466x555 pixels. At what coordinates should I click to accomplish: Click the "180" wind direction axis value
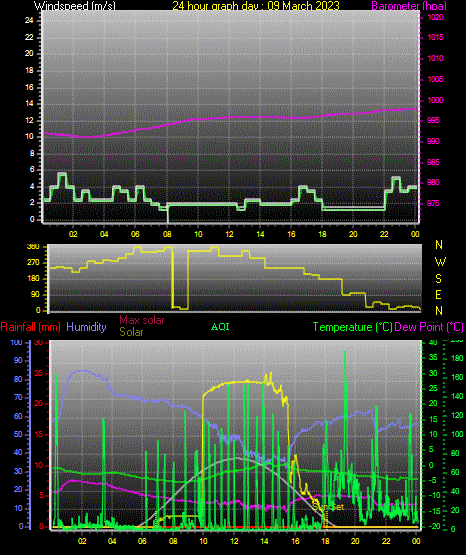[x=33, y=279]
